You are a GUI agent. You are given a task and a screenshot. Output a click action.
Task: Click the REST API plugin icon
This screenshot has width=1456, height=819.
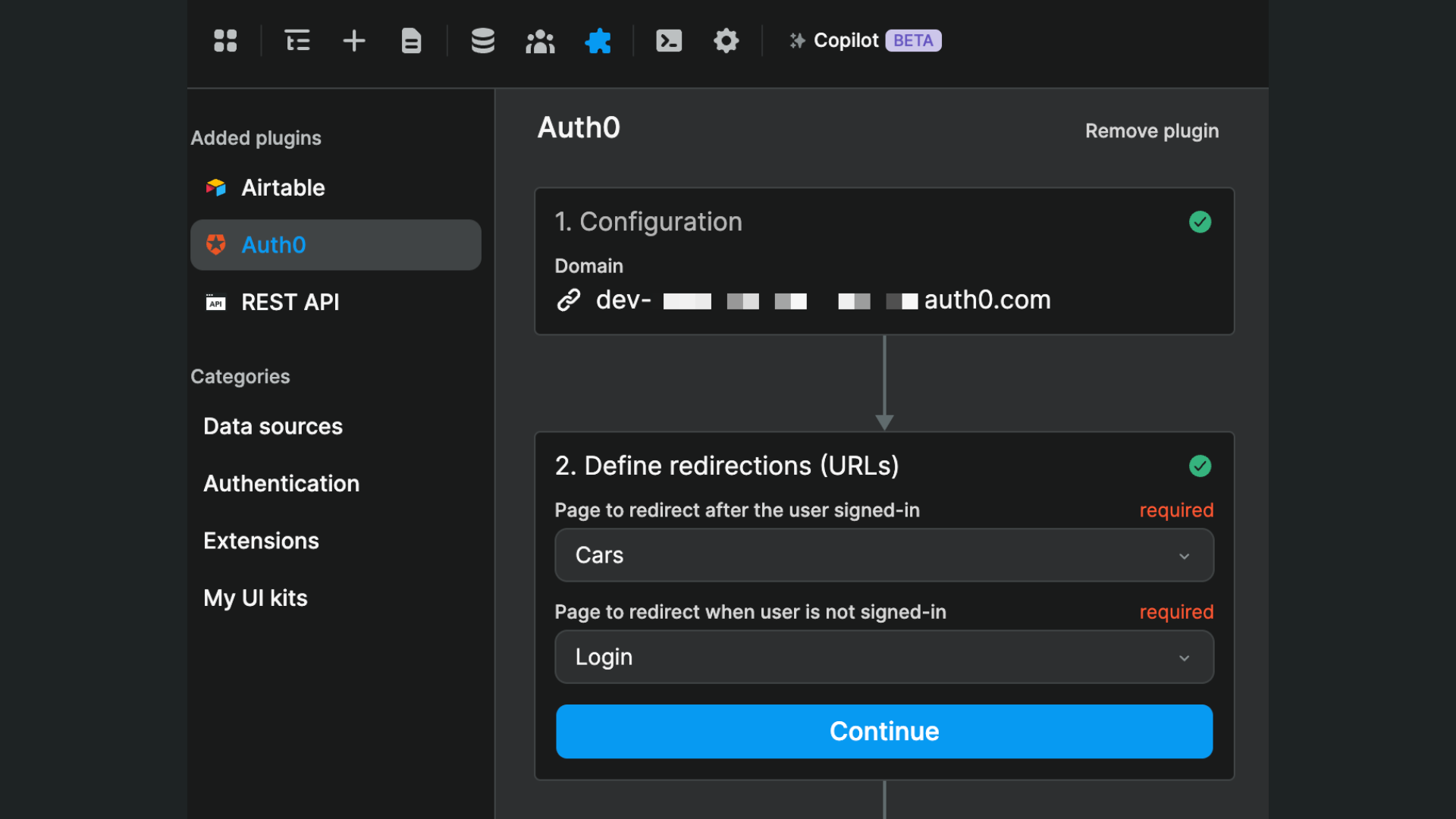(215, 302)
